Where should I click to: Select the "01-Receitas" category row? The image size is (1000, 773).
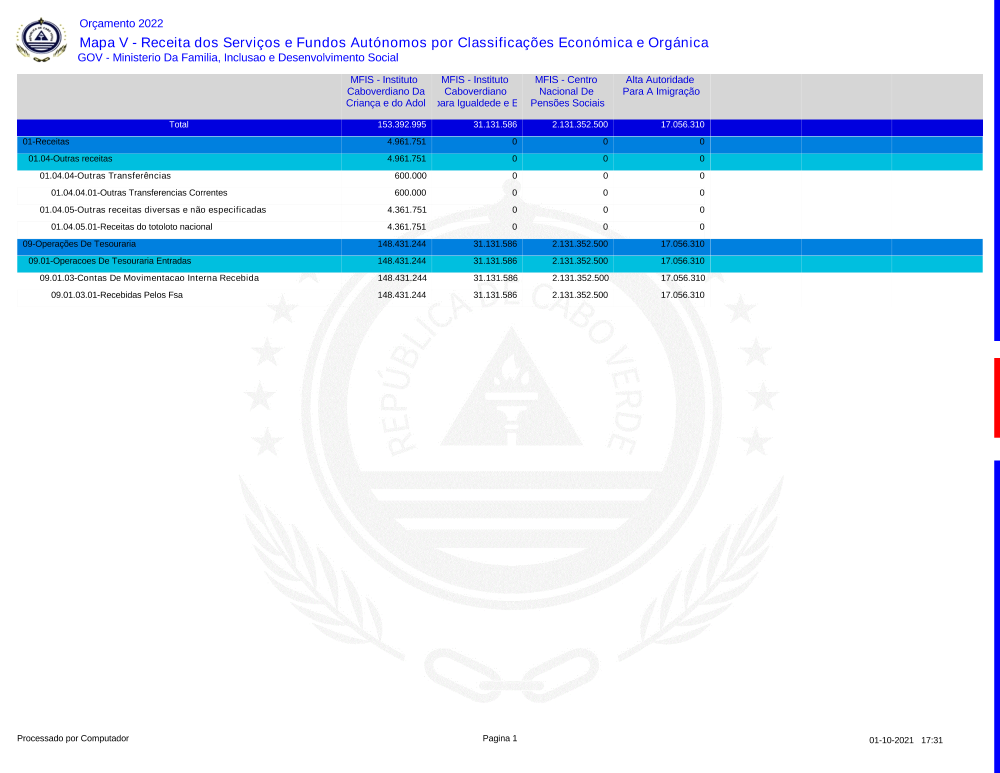point(46,142)
